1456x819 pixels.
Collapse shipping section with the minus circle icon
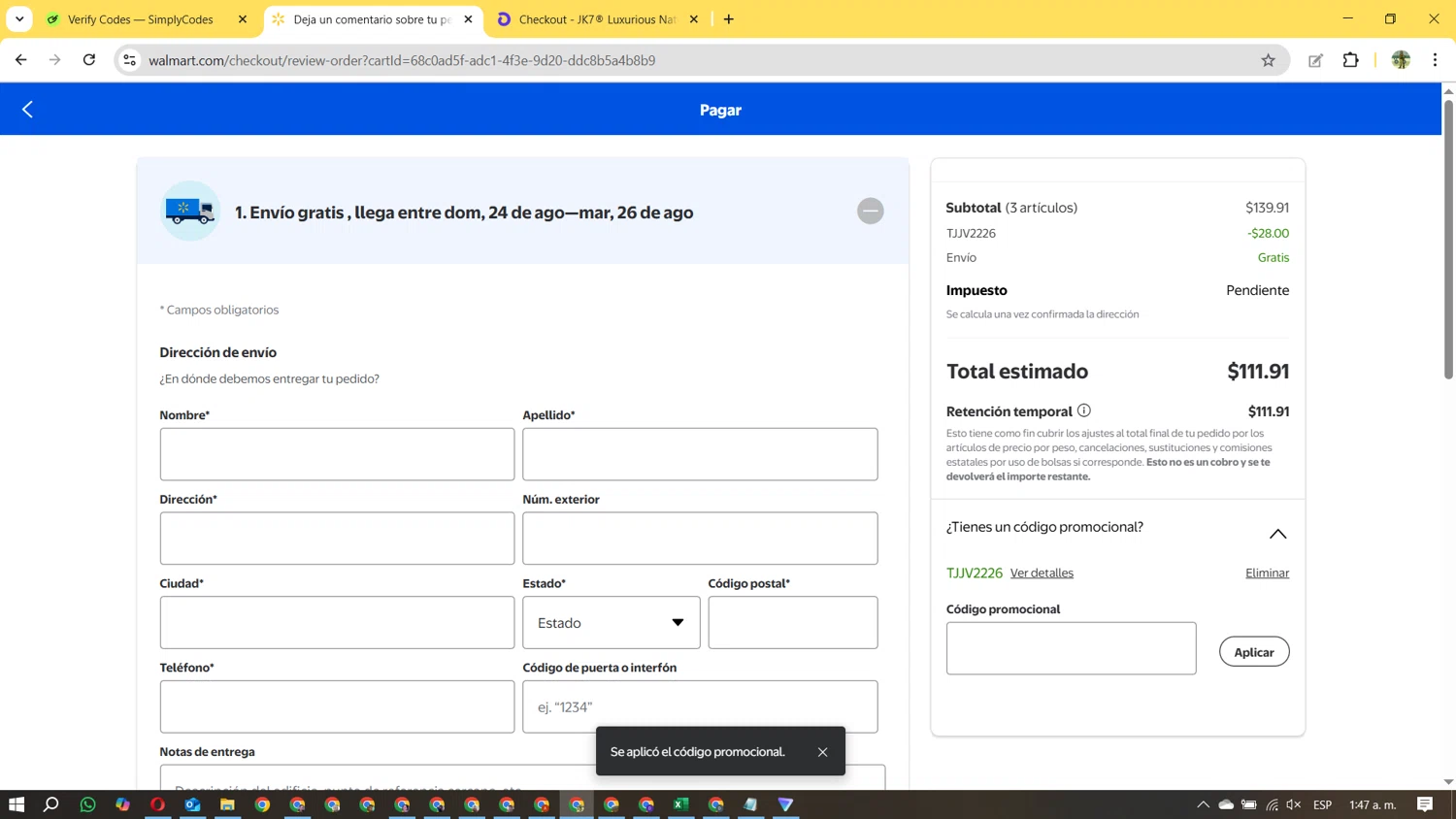click(870, 211)
